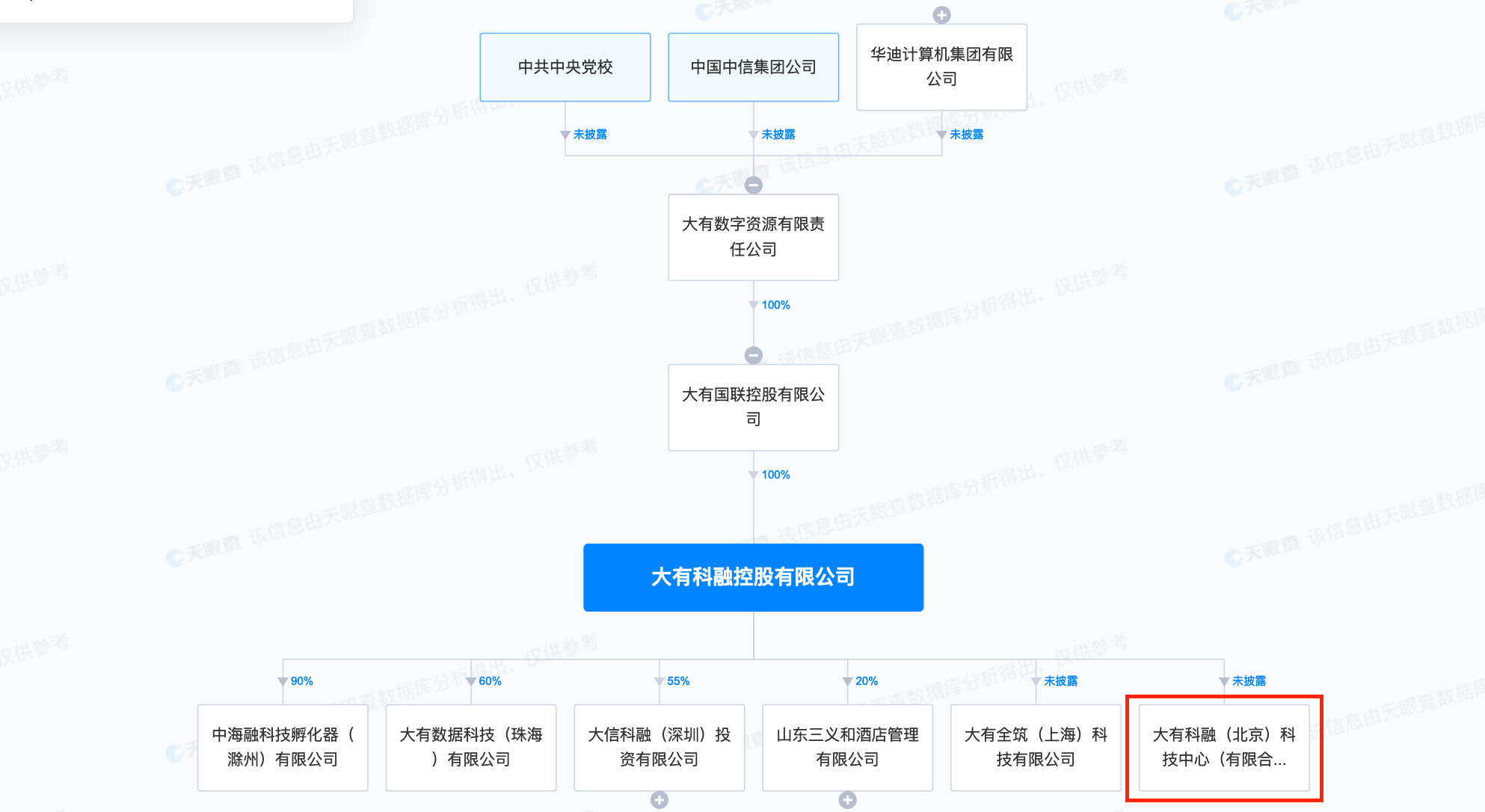Select the 大信科融（深圳）投资有限公司 node
1485x812 pixels.
point(659,747)
